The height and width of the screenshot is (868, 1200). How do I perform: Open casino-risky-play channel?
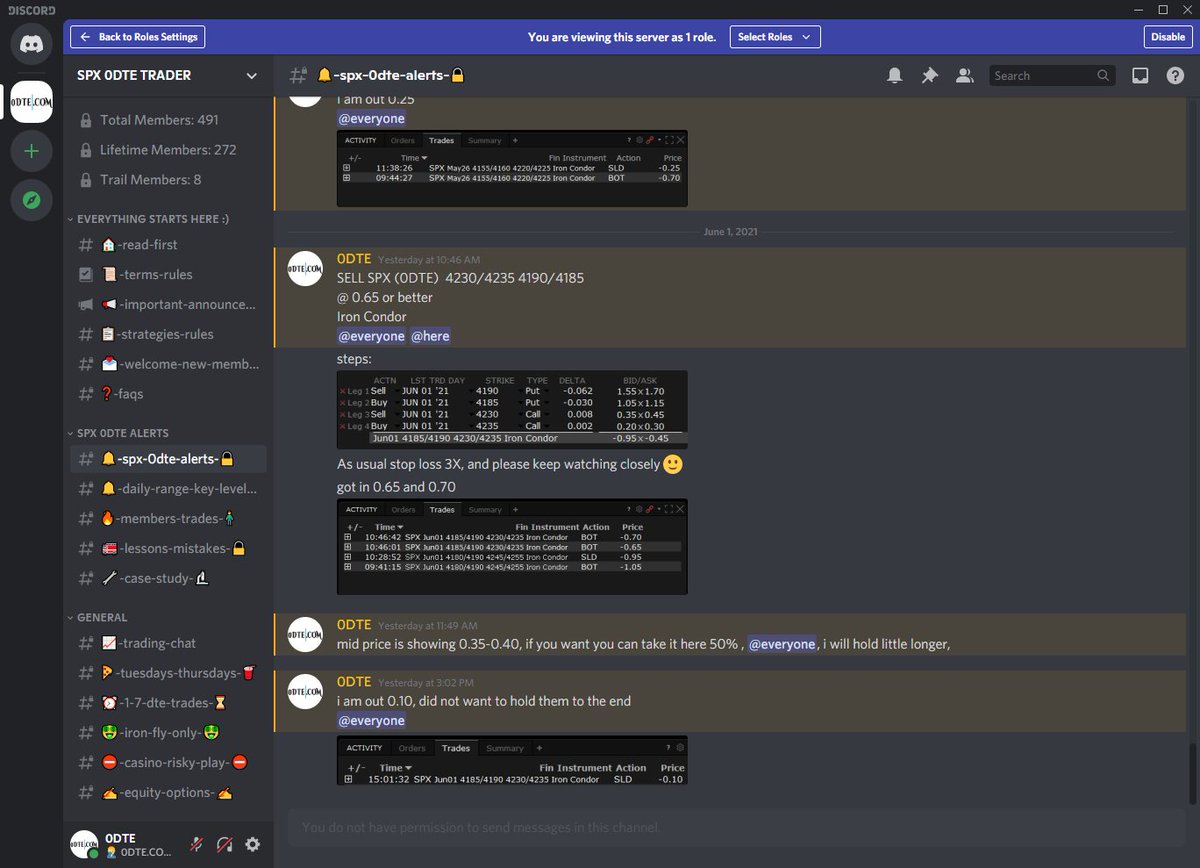(168, 762)
